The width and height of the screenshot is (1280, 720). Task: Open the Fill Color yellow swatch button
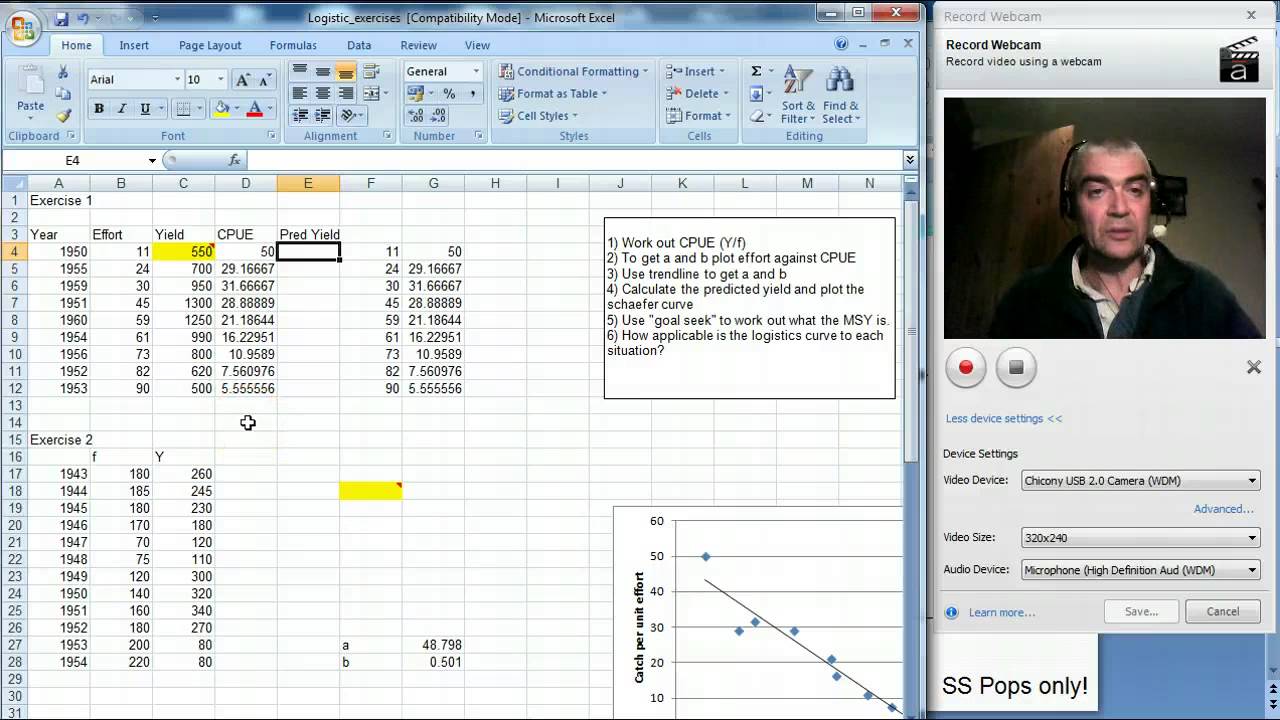[222, 109]
